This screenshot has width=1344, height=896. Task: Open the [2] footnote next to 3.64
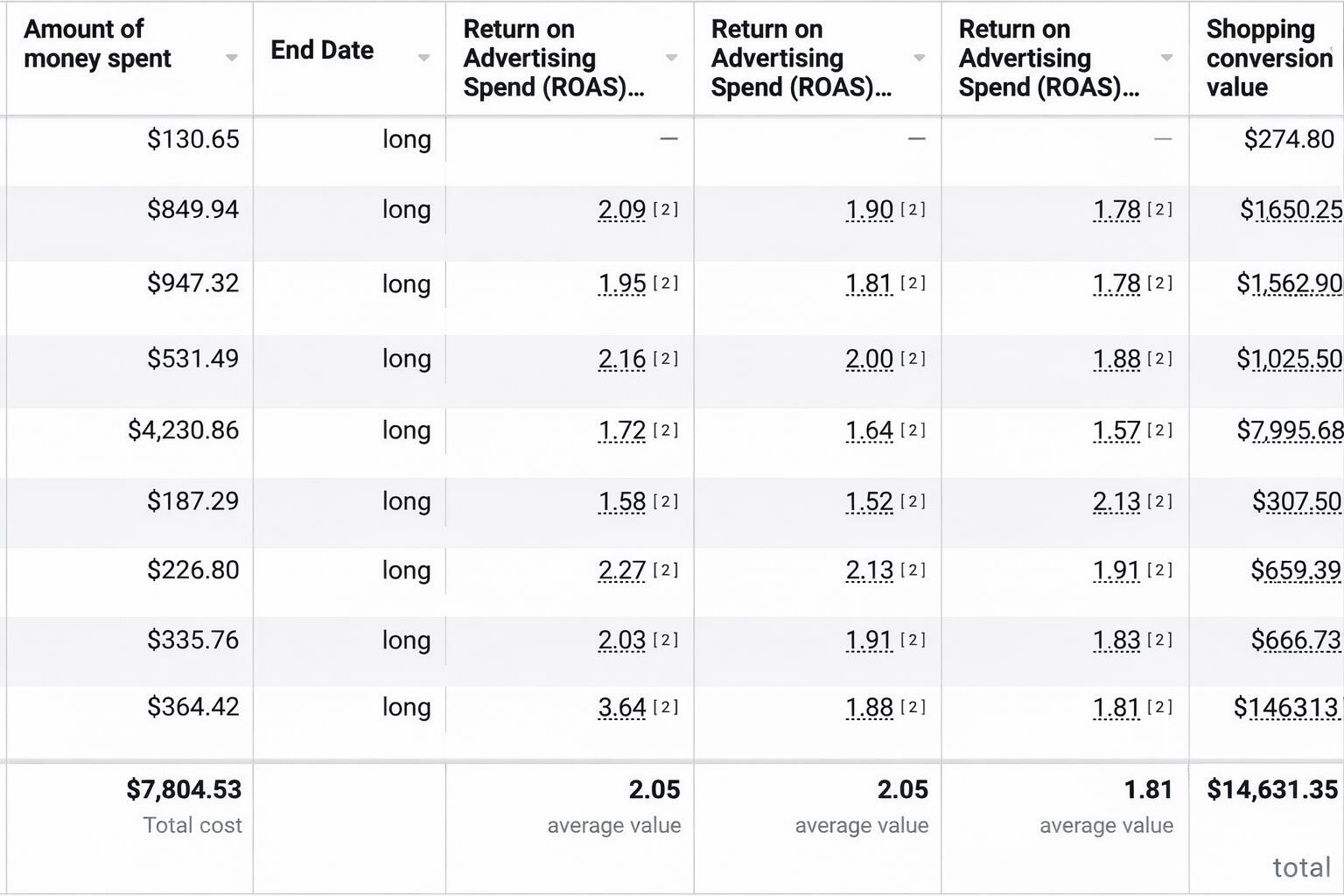click(666, 707)
